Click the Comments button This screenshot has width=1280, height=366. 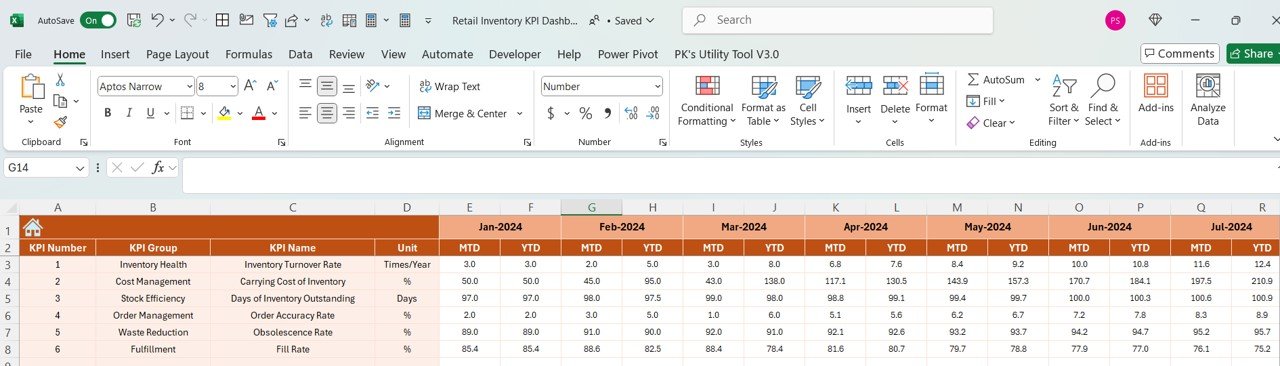(x=1179, y=53)
